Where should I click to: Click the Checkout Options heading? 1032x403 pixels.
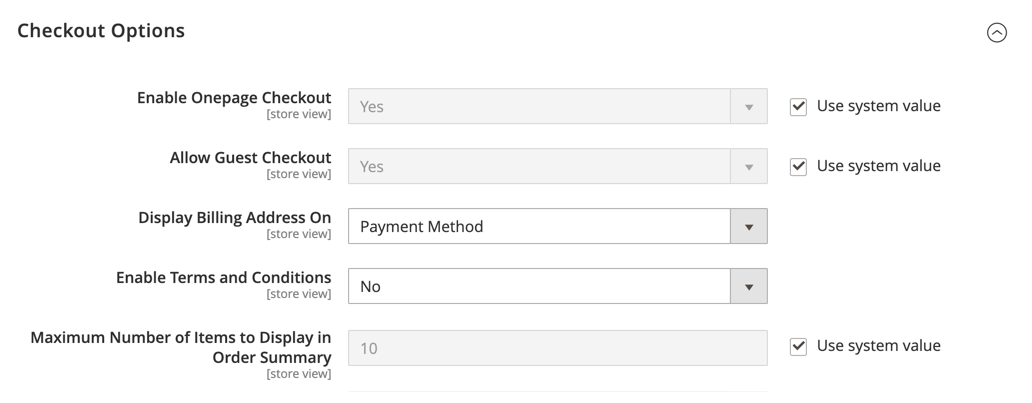pos(101,31)
